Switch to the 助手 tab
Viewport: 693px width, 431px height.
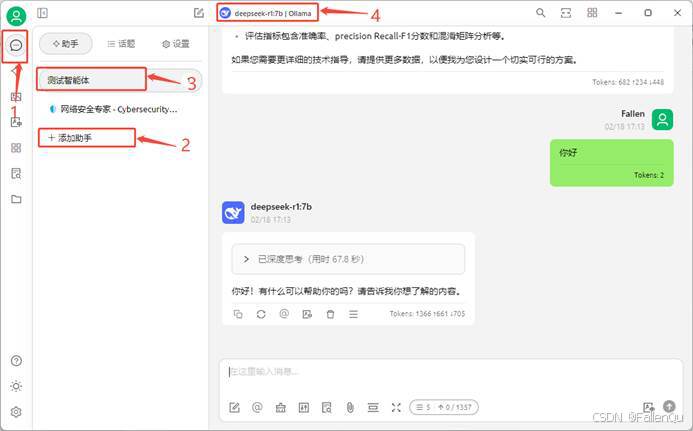click(x=66, y=44)
